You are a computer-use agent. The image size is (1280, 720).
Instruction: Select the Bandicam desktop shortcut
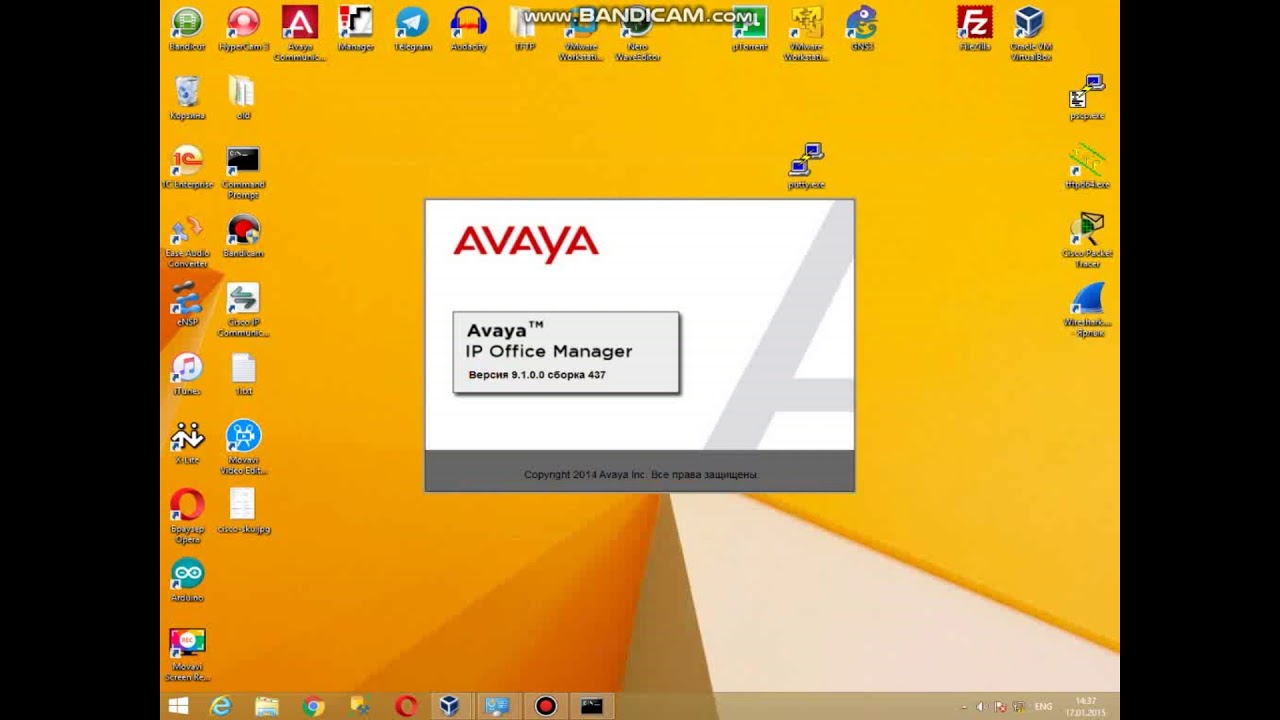click(243, 236)
